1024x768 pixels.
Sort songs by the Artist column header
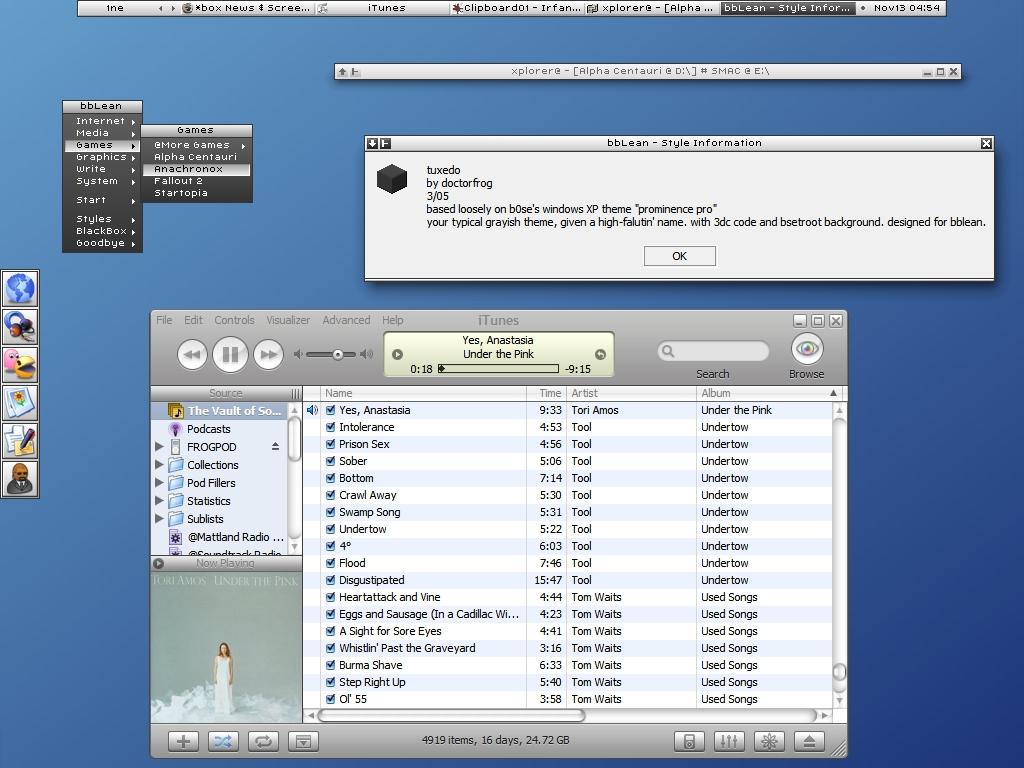coord(632,393)
